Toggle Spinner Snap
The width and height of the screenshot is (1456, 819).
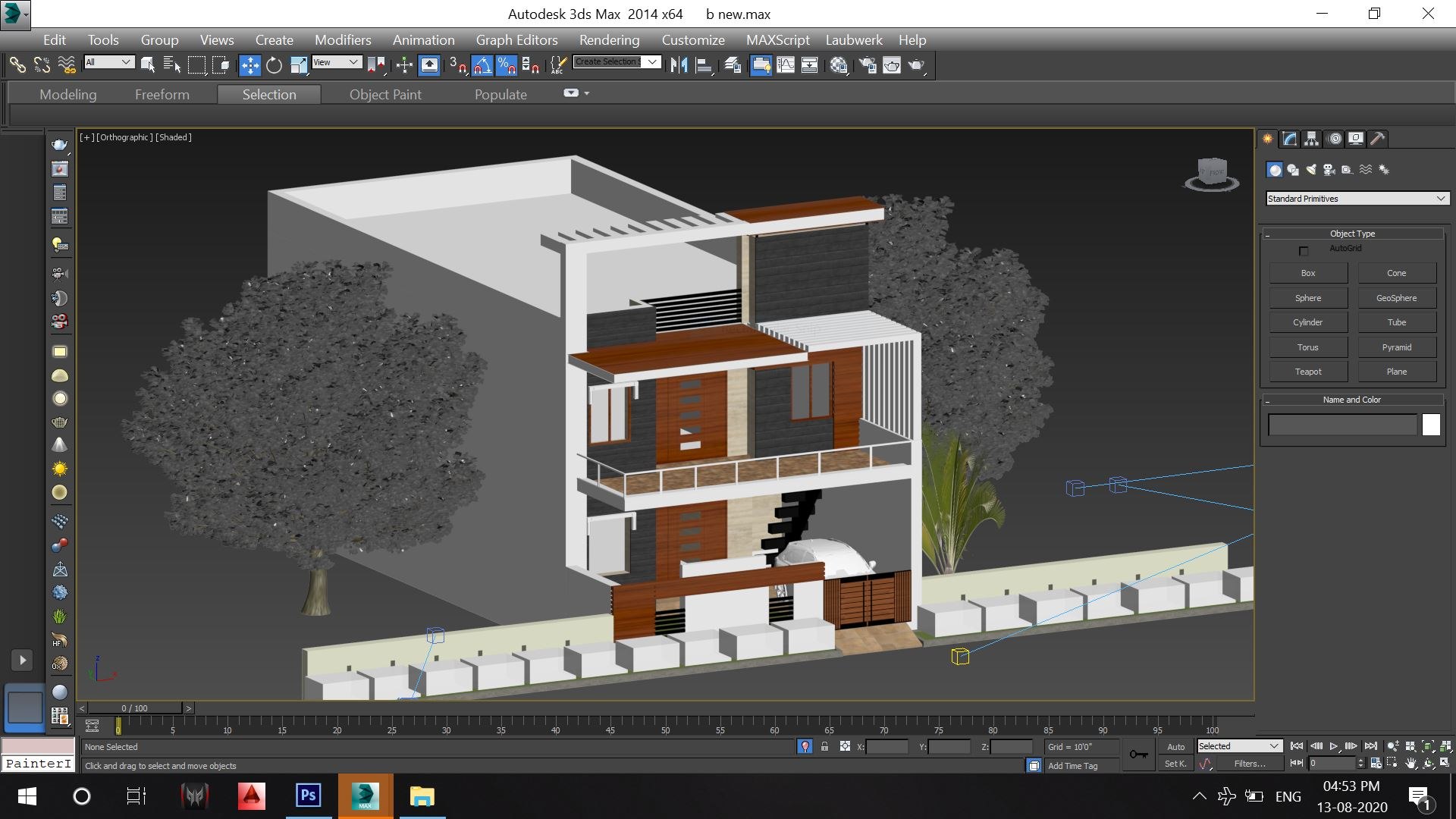[531, 65]
